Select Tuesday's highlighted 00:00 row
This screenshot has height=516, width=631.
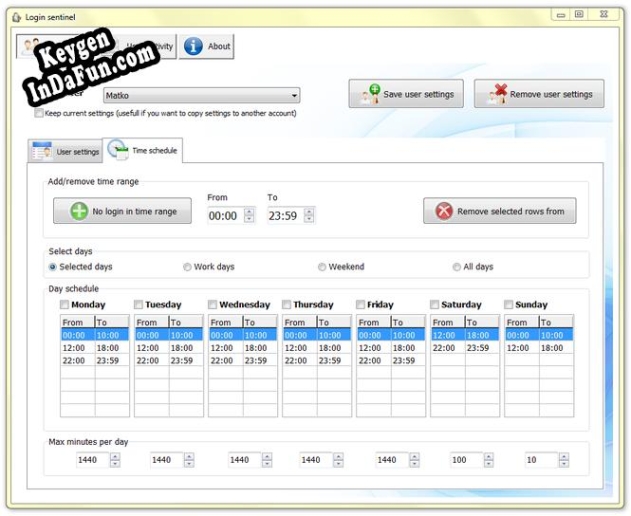coord(169,335)
